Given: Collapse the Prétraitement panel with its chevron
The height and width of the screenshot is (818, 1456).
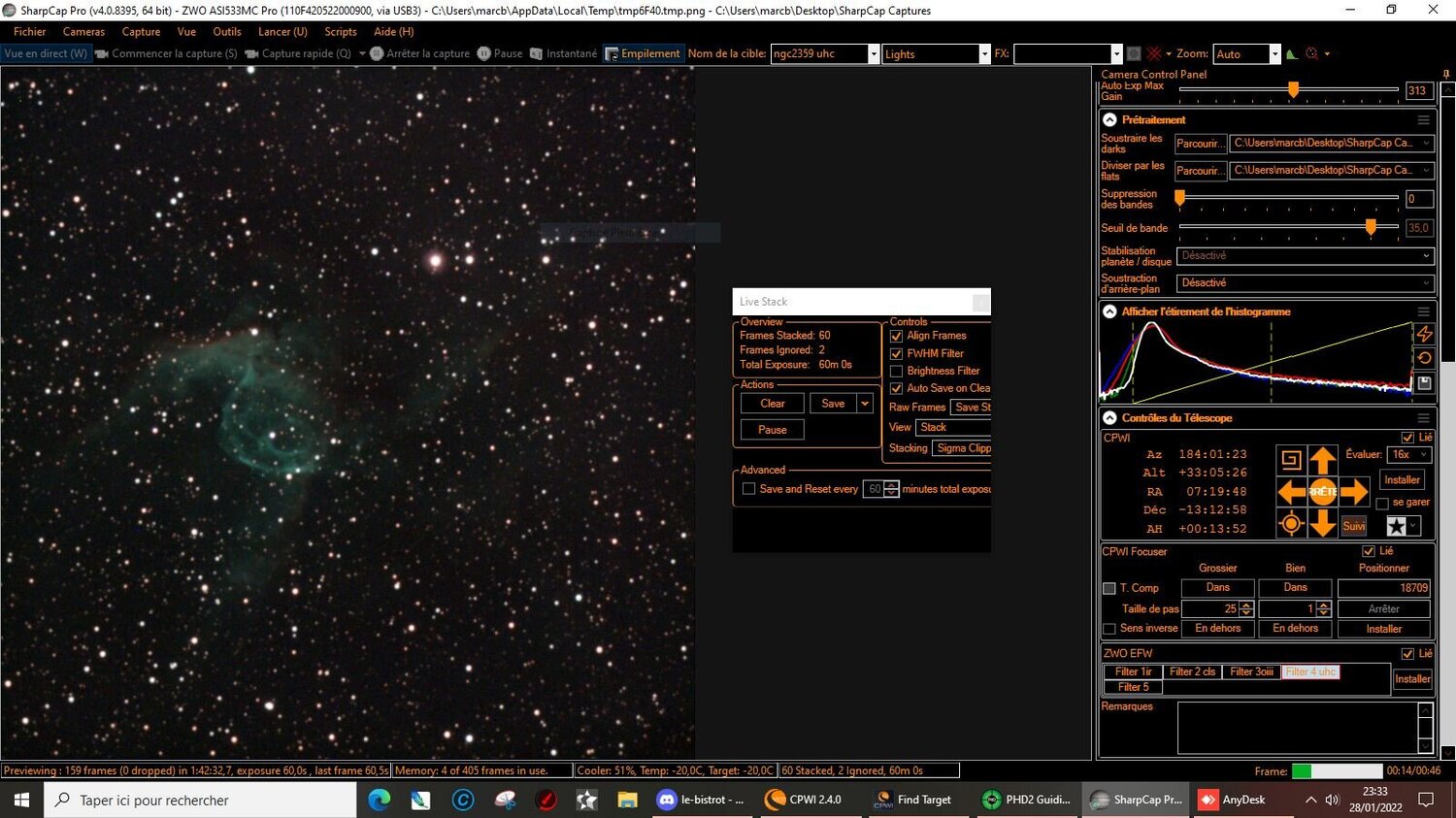Looking at the screenshot, I should 1109,118.
